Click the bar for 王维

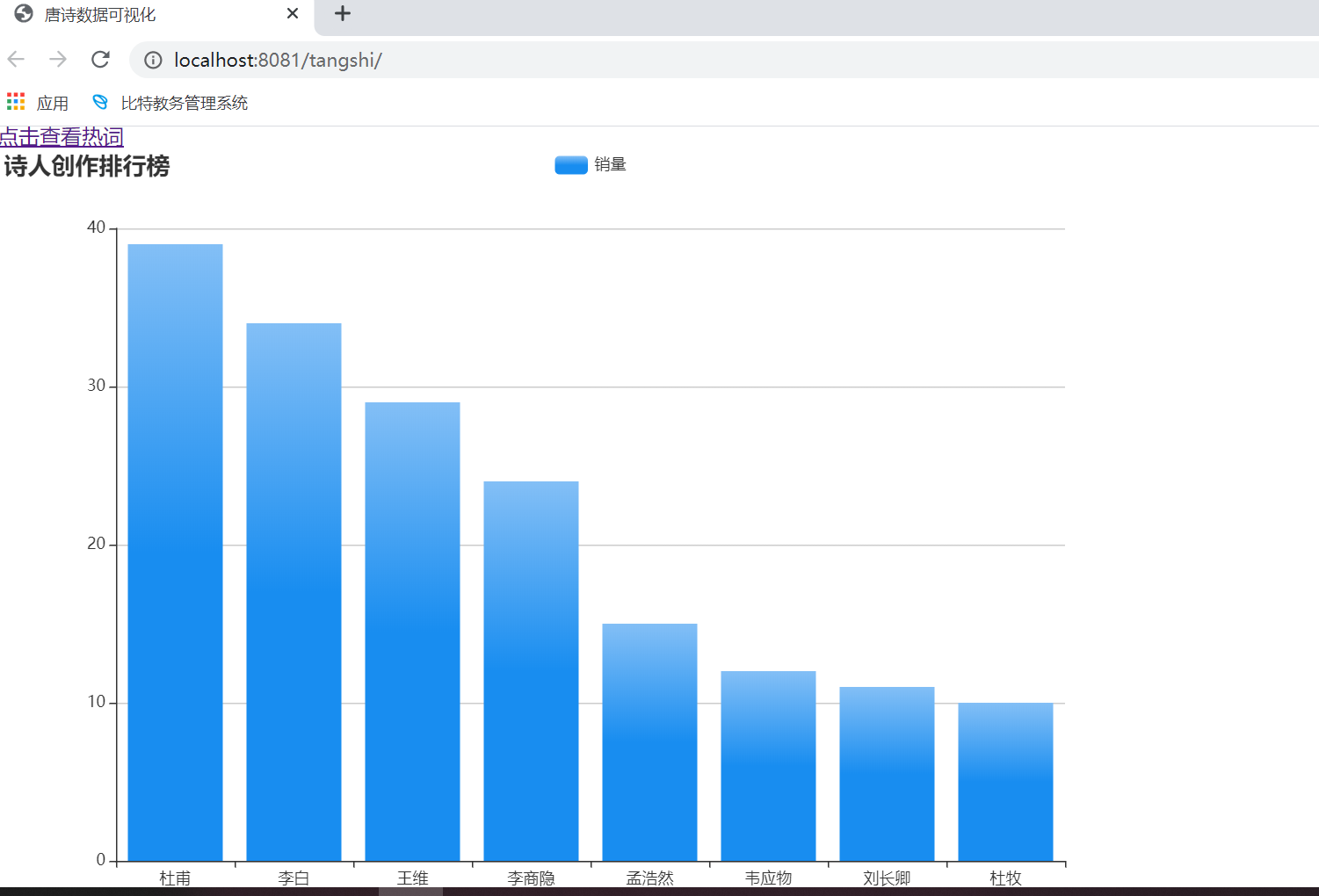click(413, 632)
